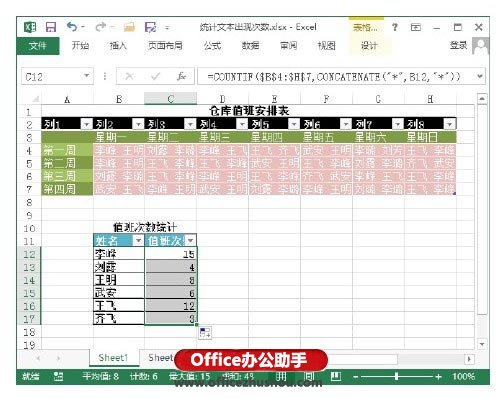Image resolution: width=502 pixels, height=398 pixels.
Task: Click the 登录 sign-in link
Action: pyautogui.click(x=459, y=45)
